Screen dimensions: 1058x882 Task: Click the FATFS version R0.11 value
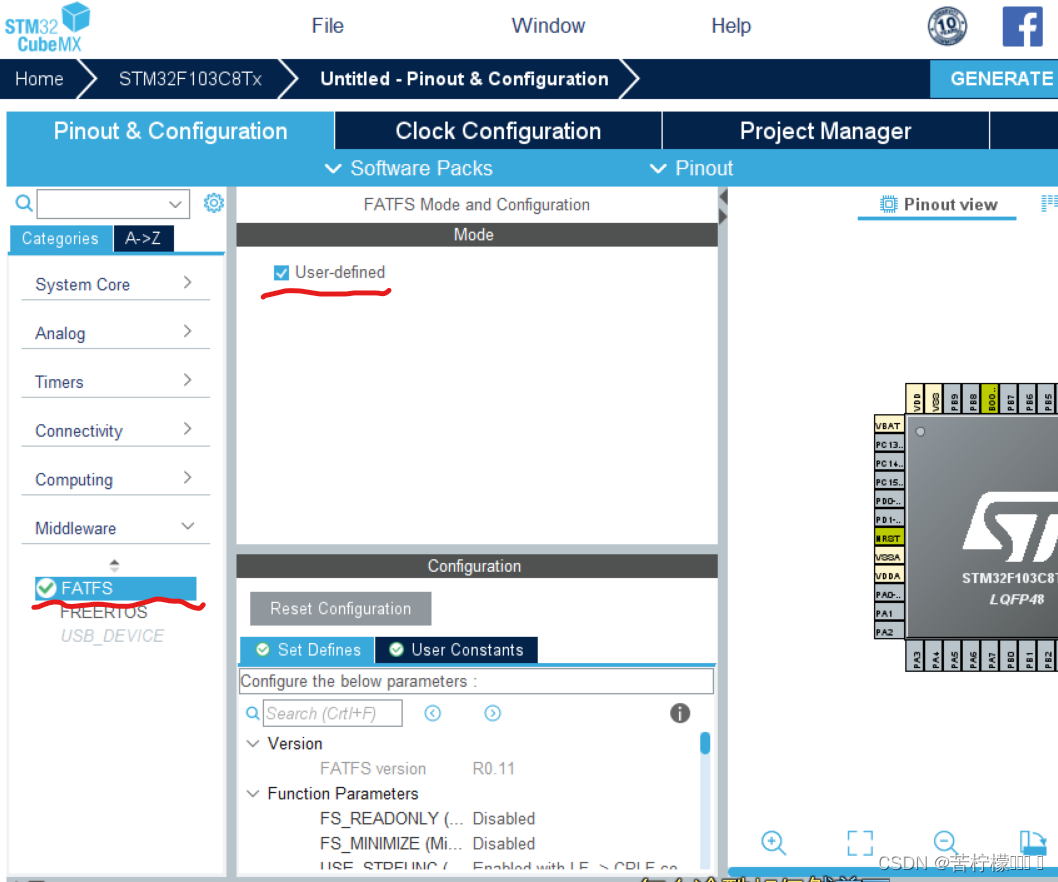pyautogui.click(x=493, y=769)
